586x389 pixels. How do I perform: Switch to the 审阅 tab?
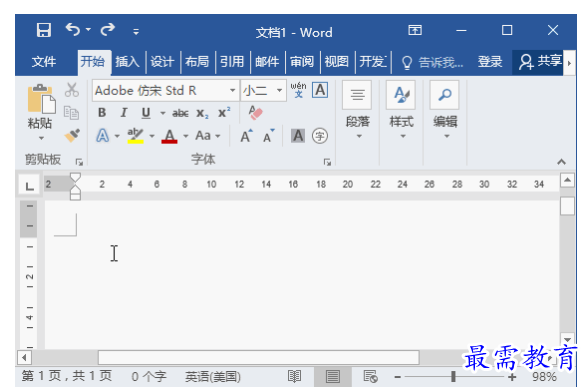(x=302, y=62)
